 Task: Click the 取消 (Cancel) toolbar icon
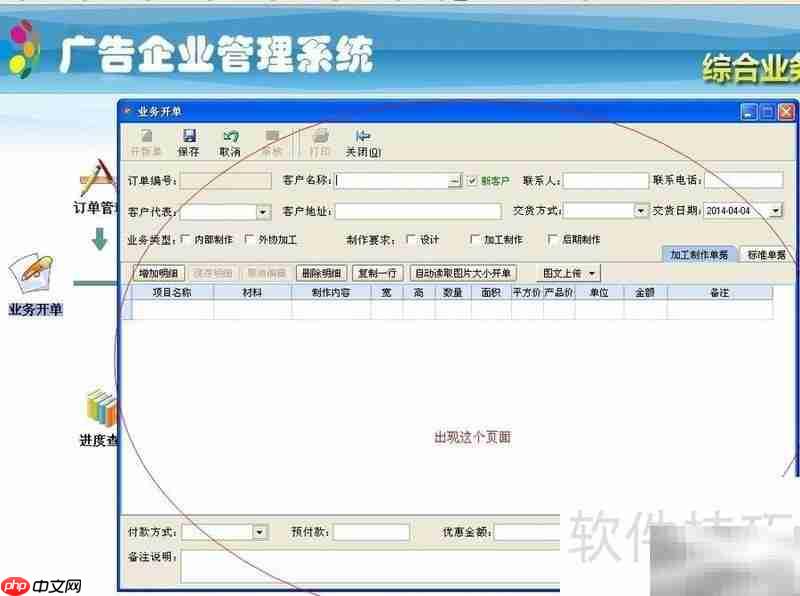pos(230,141)
